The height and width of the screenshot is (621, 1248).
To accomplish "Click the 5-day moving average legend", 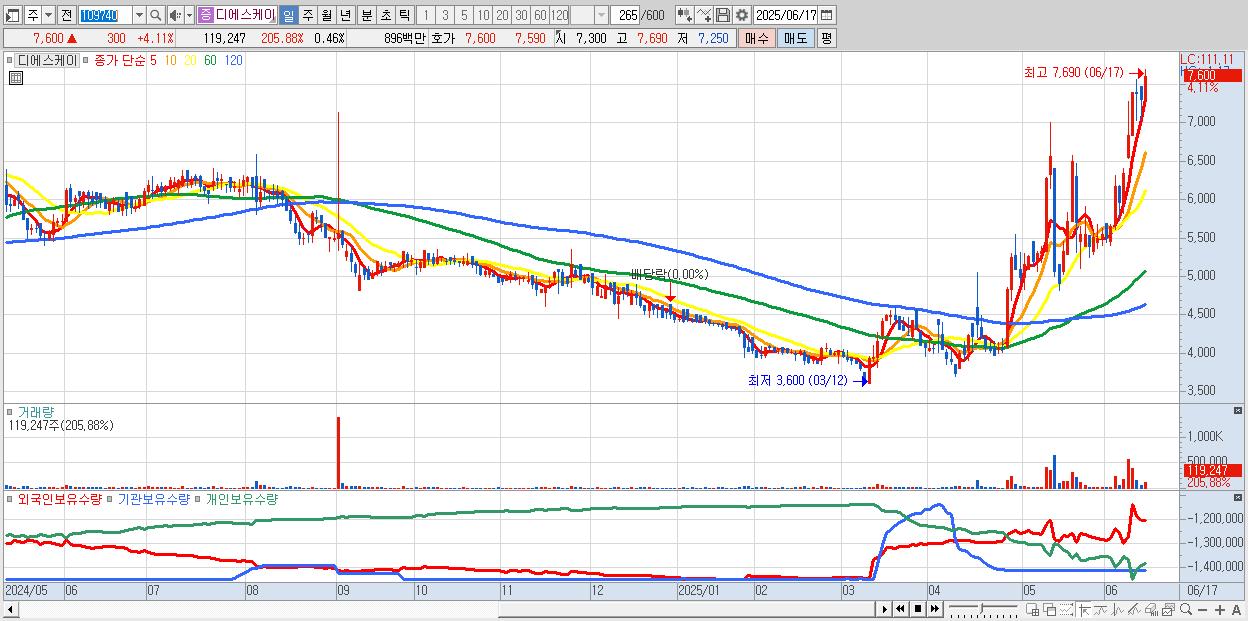I will tap(153, 60).
